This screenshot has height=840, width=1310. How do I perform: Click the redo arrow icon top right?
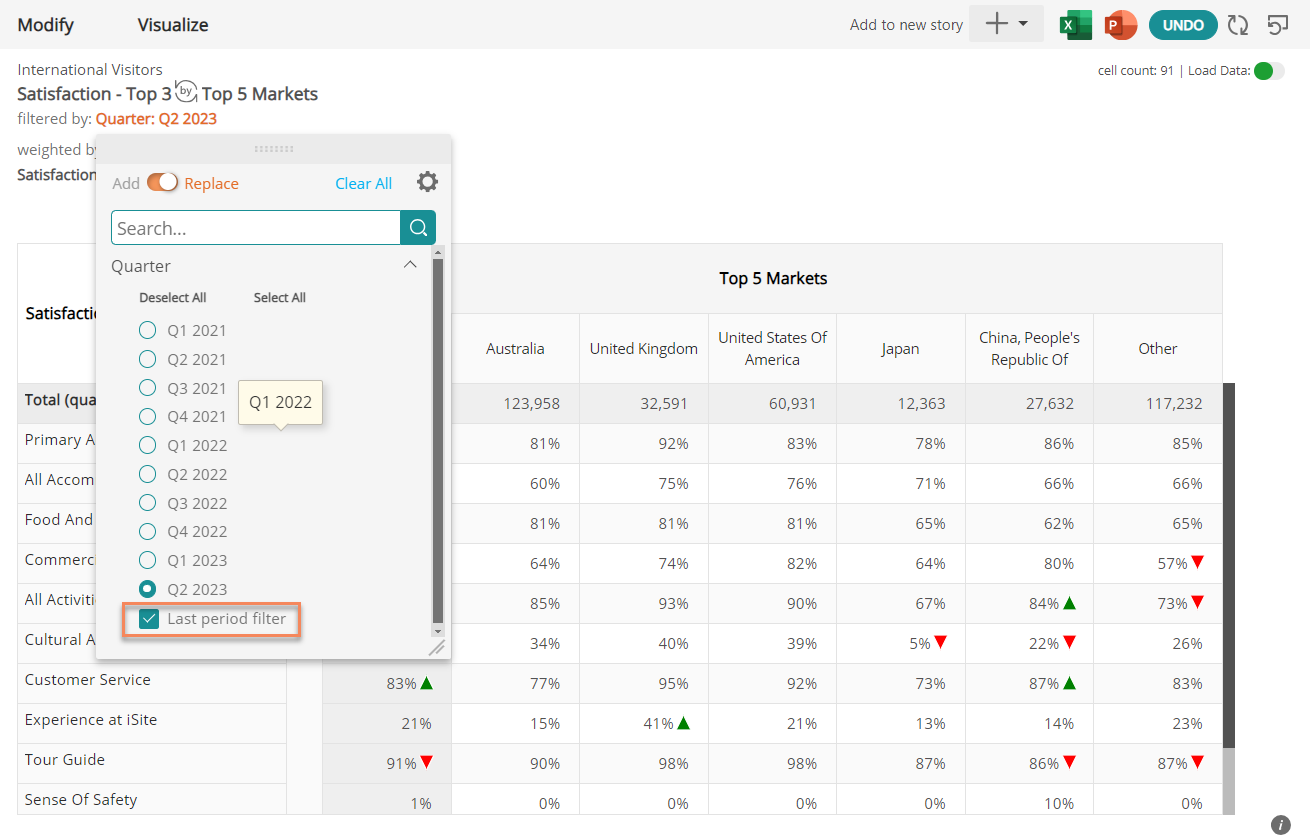point(1278,25)
